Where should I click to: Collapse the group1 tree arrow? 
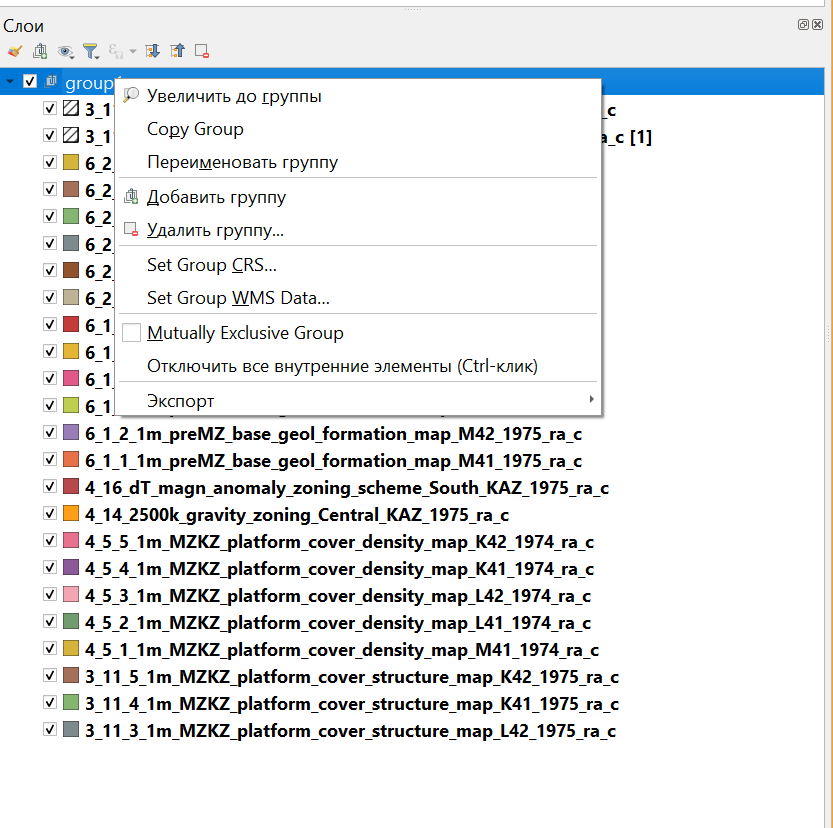pyautogui.click(x=11, y=82)
